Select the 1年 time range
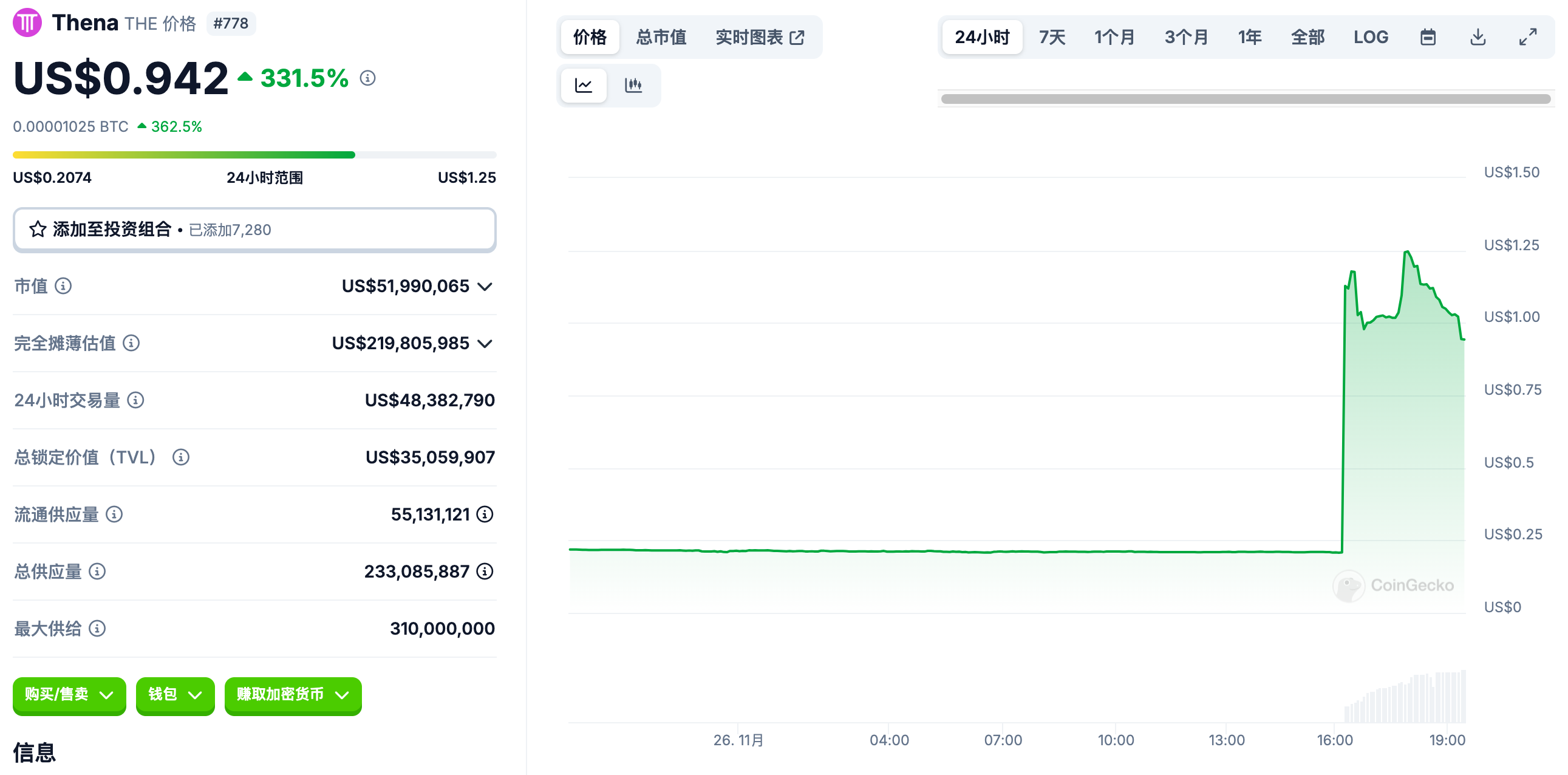This screenshot has height=775, width=1568. pos(1249,37)
